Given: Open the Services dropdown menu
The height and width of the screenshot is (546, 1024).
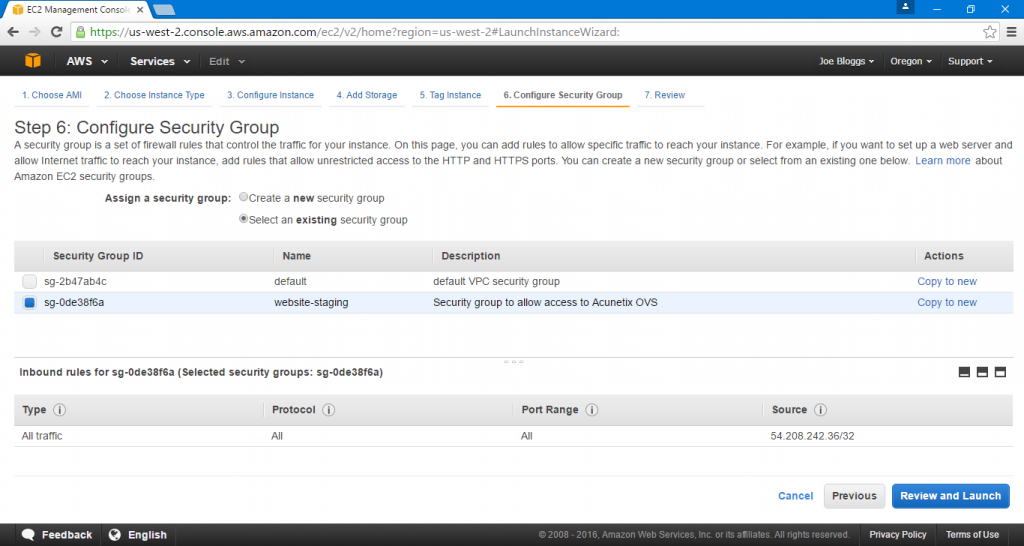Looking at the screenshot, I should (160, 61).
